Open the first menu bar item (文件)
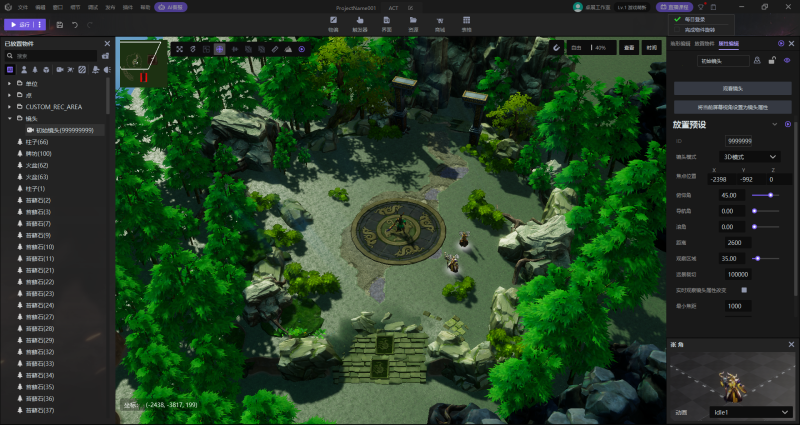The height and width of the screenshot is (425, 800). [23, 8]
